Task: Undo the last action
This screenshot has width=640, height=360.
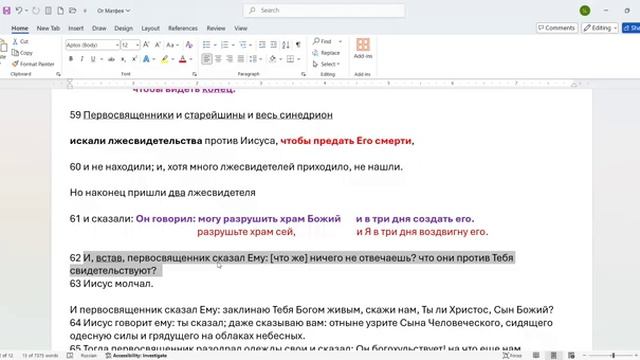Action: pyautogui.click(x=19, y=11)
